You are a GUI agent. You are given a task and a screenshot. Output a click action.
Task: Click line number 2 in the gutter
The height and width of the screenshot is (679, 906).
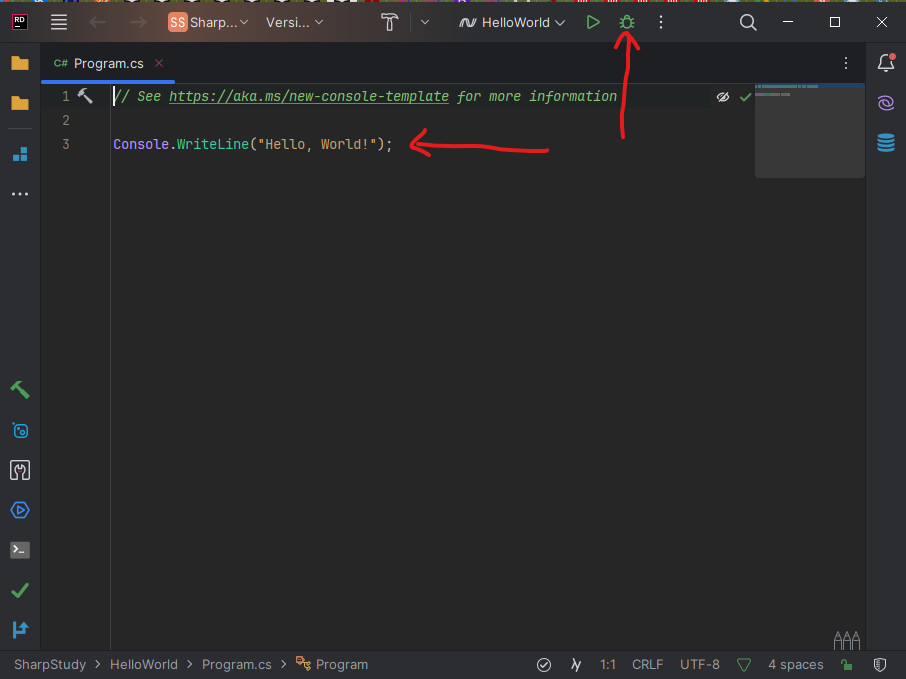[66, 120]
